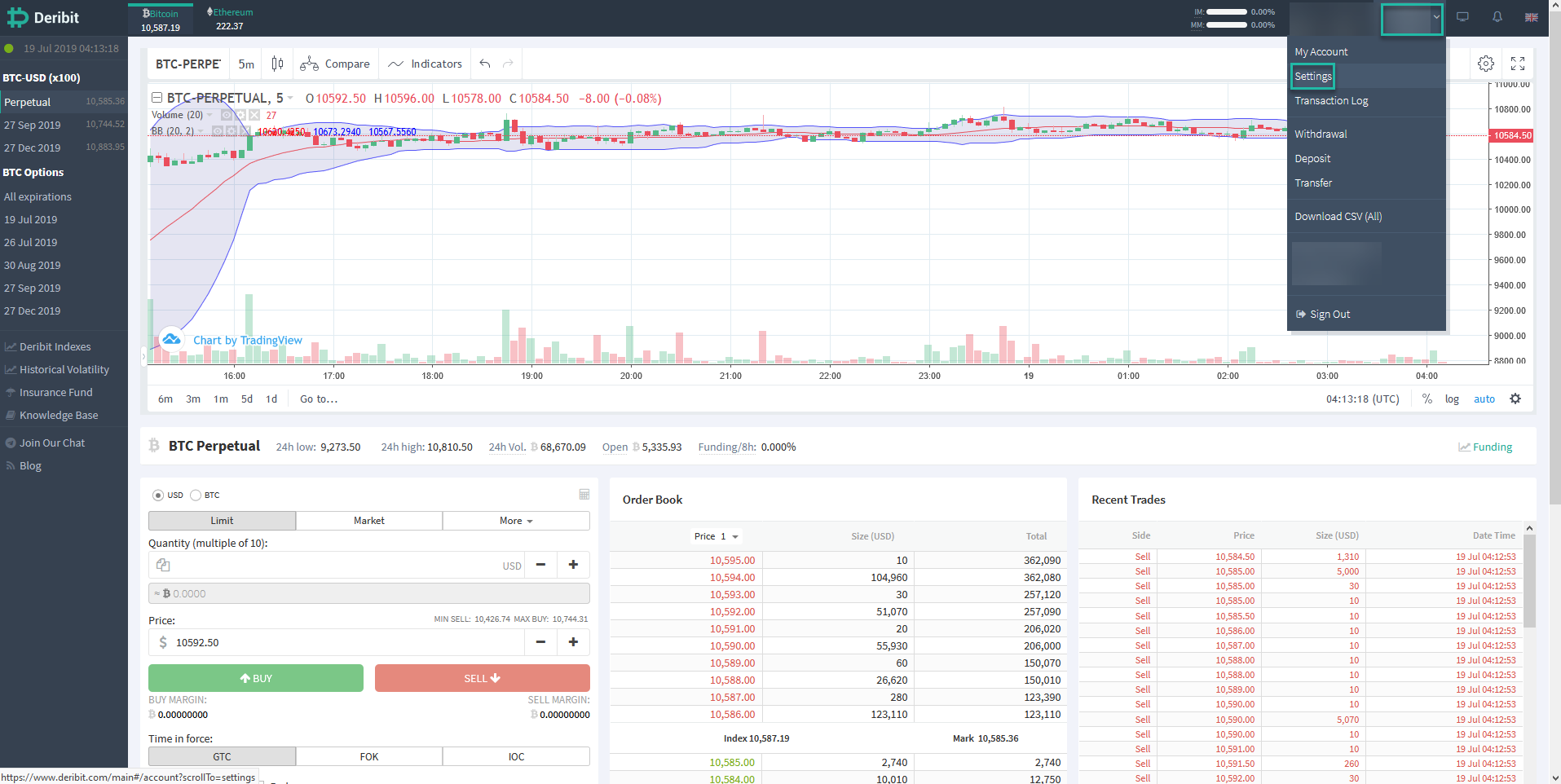The height and width of the screenshot is (784, 1561).
Task: Open the chart settings gear
Action: point(1486,63)
